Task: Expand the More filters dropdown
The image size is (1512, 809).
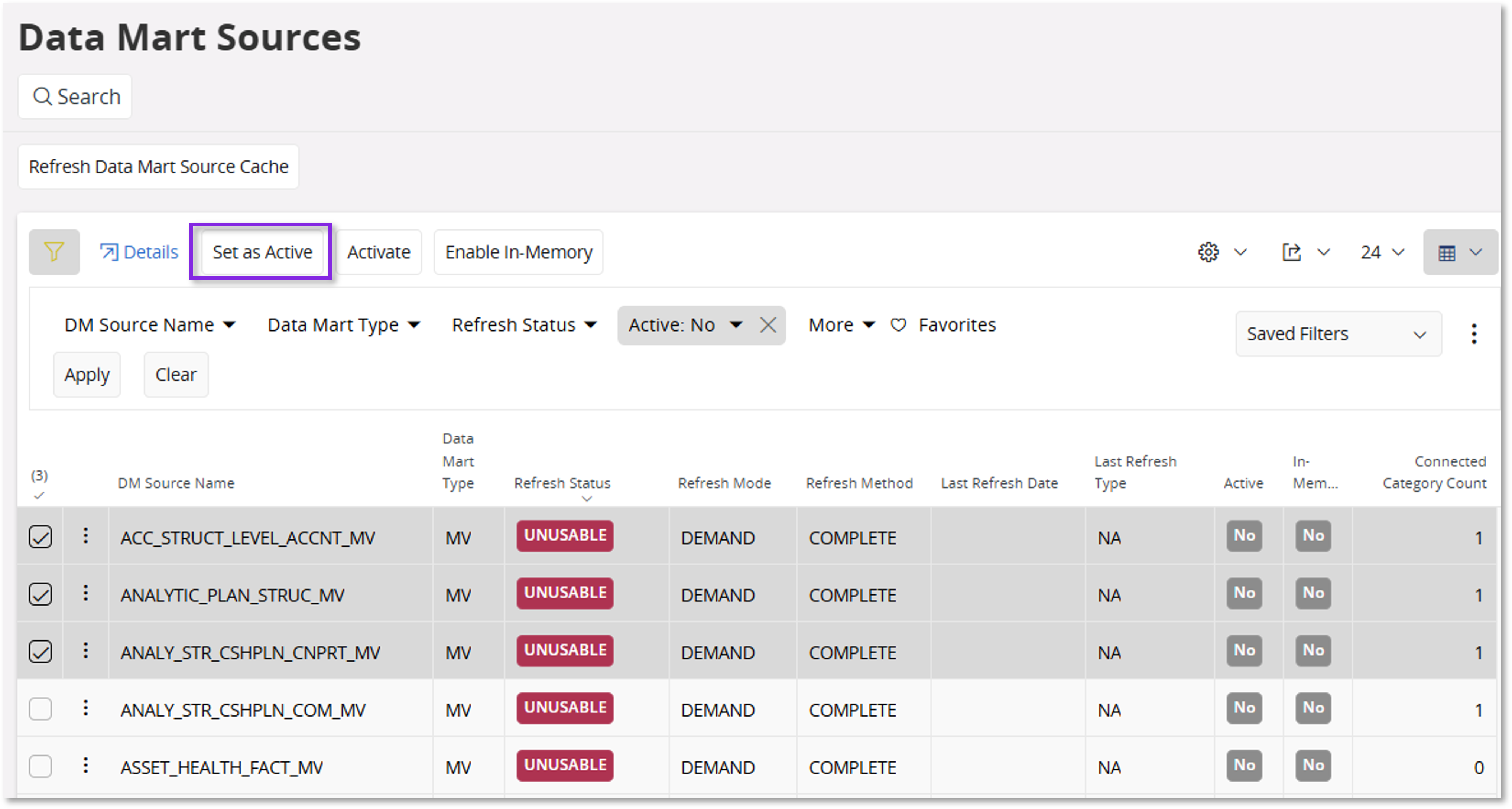Action: click(842, 325)
